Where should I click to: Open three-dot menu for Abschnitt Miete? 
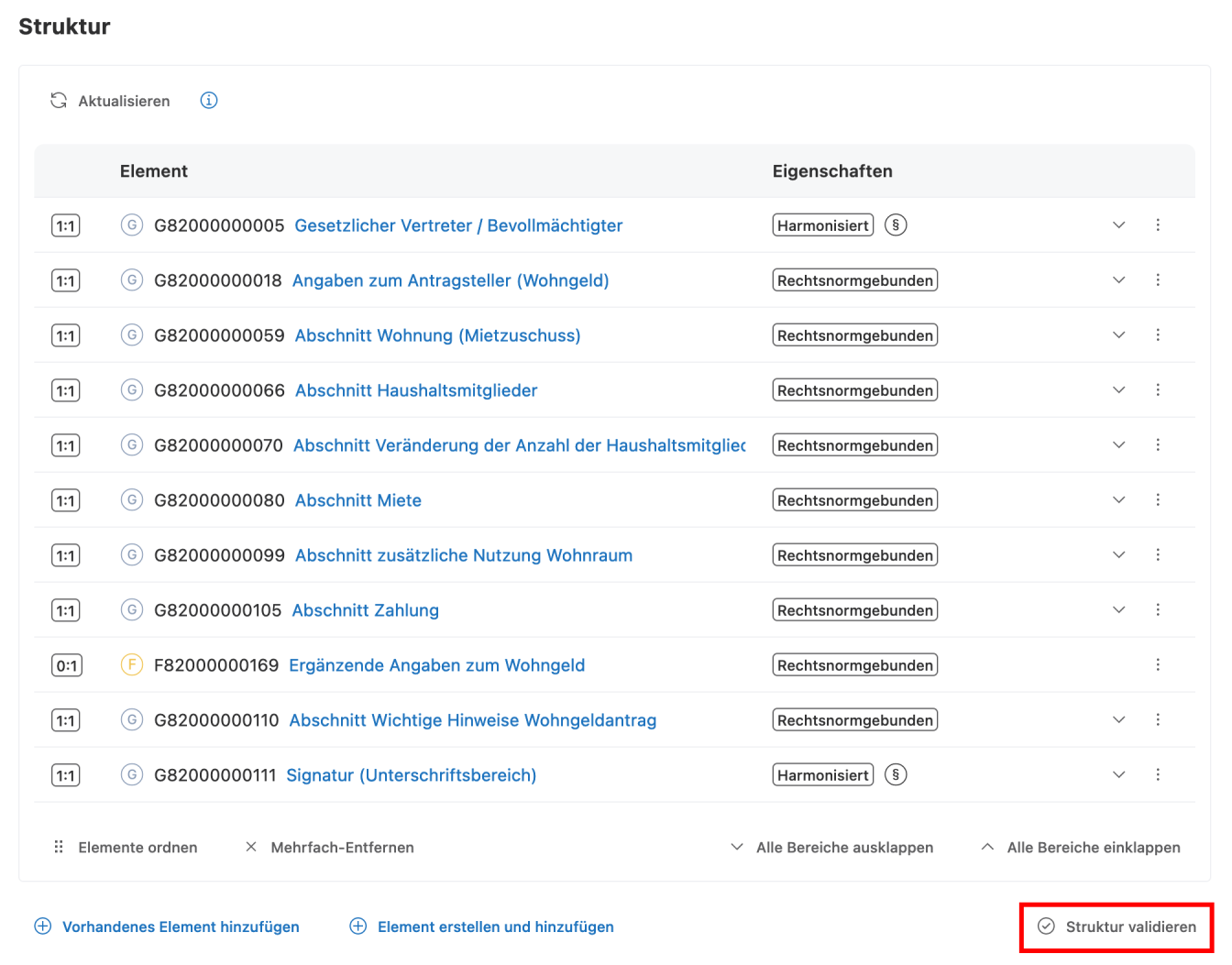(1158, 500)
